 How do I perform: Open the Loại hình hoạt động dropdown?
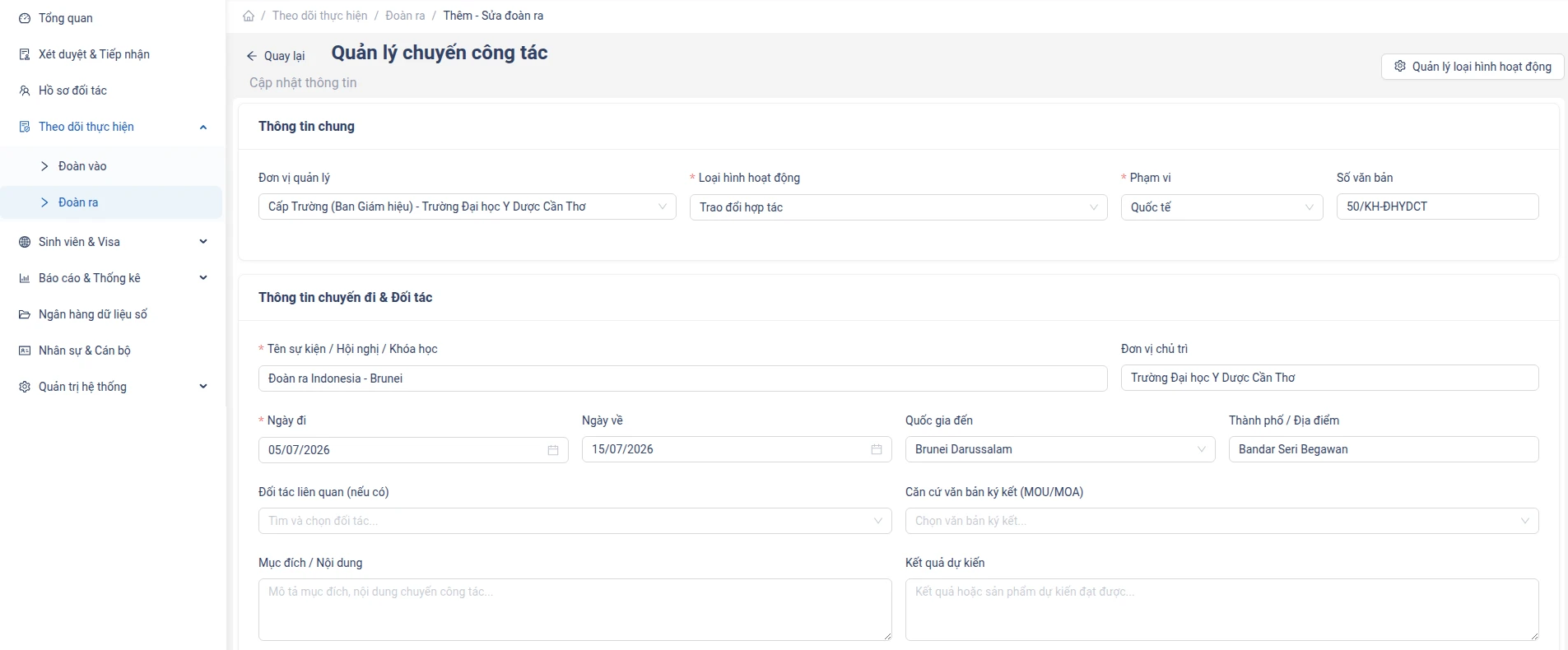(898, 207)
